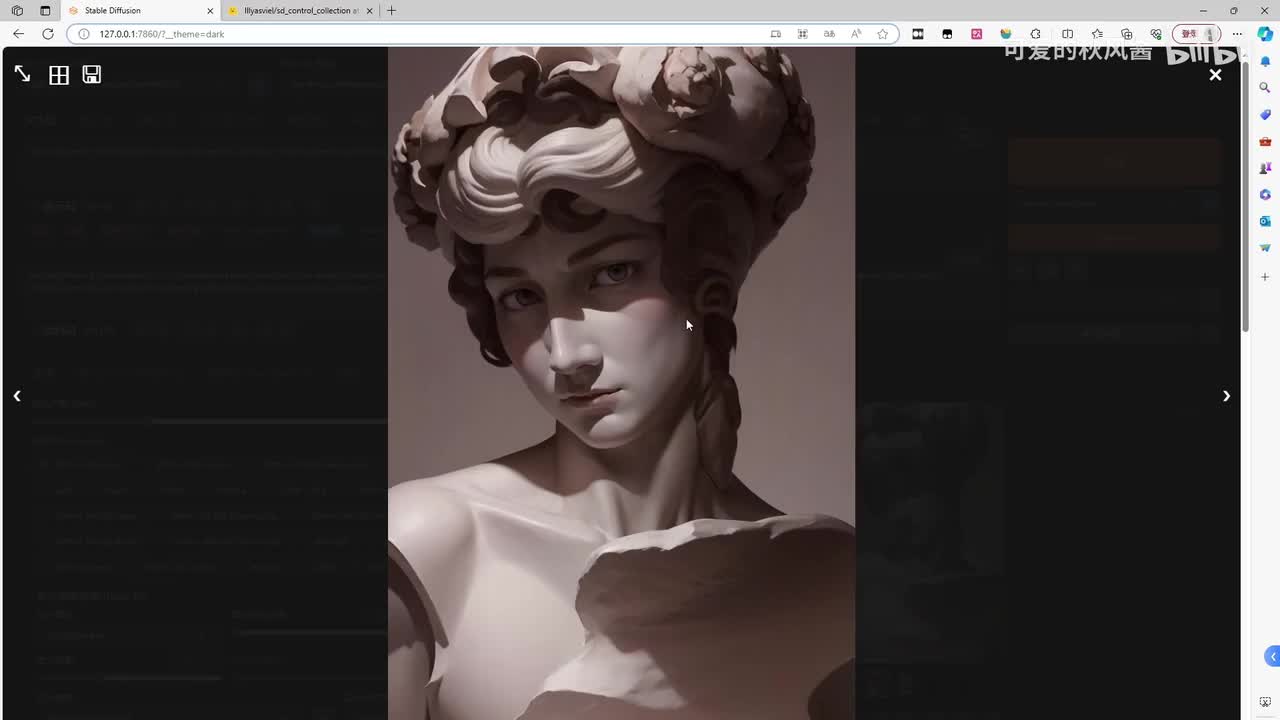The width and height of the screenshot is (1280, 720).
Task: Refresh the current page
Action: [x=47, y=34]
